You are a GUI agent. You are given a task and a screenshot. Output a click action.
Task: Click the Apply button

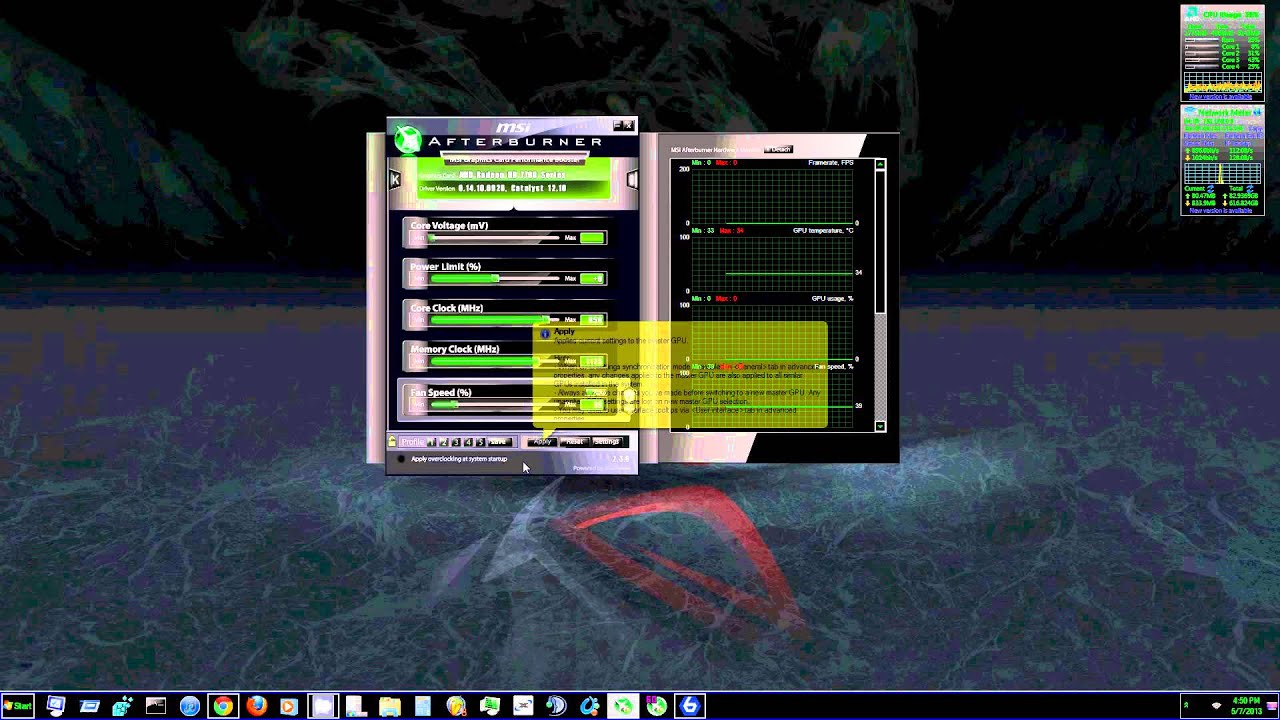point(542,442)
